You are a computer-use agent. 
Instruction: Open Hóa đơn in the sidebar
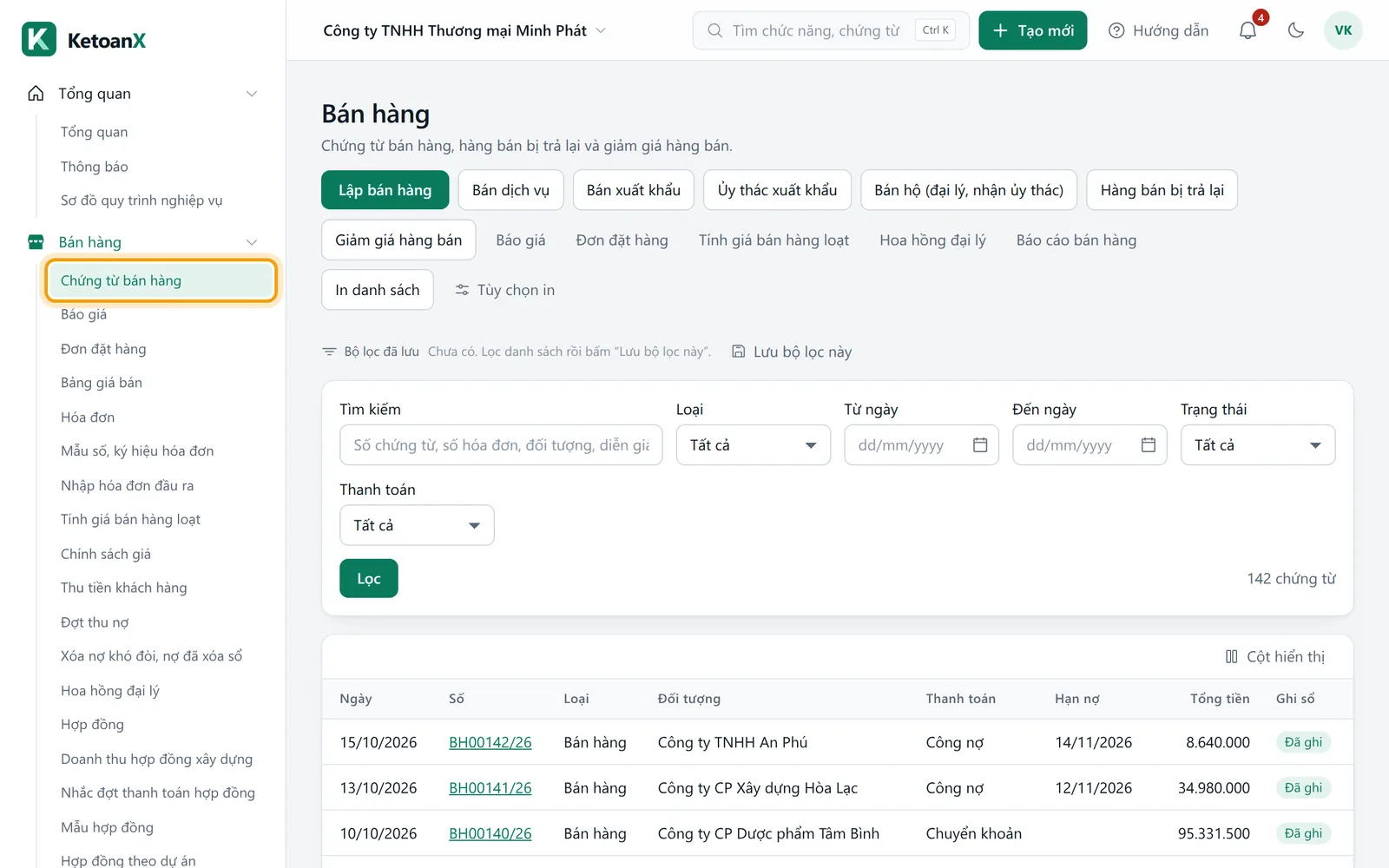(x=88, y=418)
